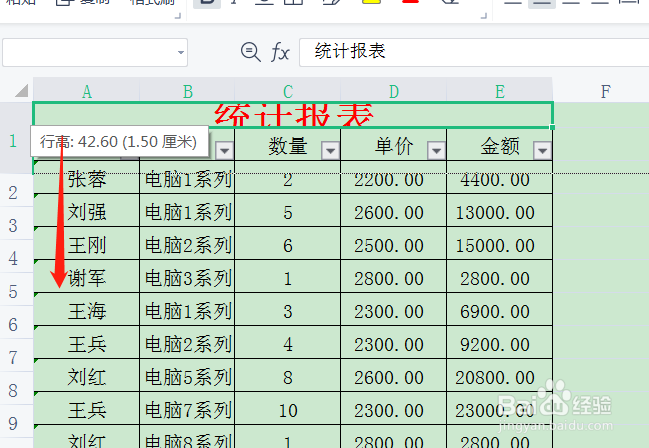Select the amount cell 13000.00
Screen dimensions: 649x448
500,212
